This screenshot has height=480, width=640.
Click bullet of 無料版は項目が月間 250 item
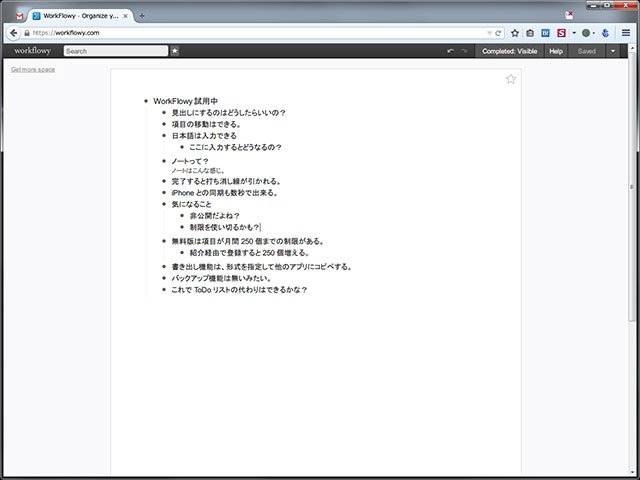pyautogui.click(x=164, y=241)
